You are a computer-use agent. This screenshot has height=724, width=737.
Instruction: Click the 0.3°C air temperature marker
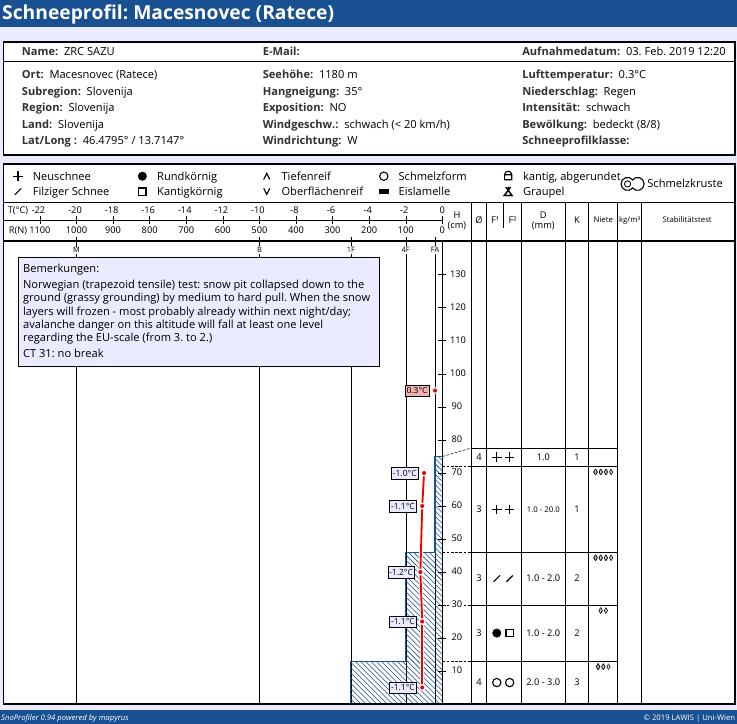point(417,391)
